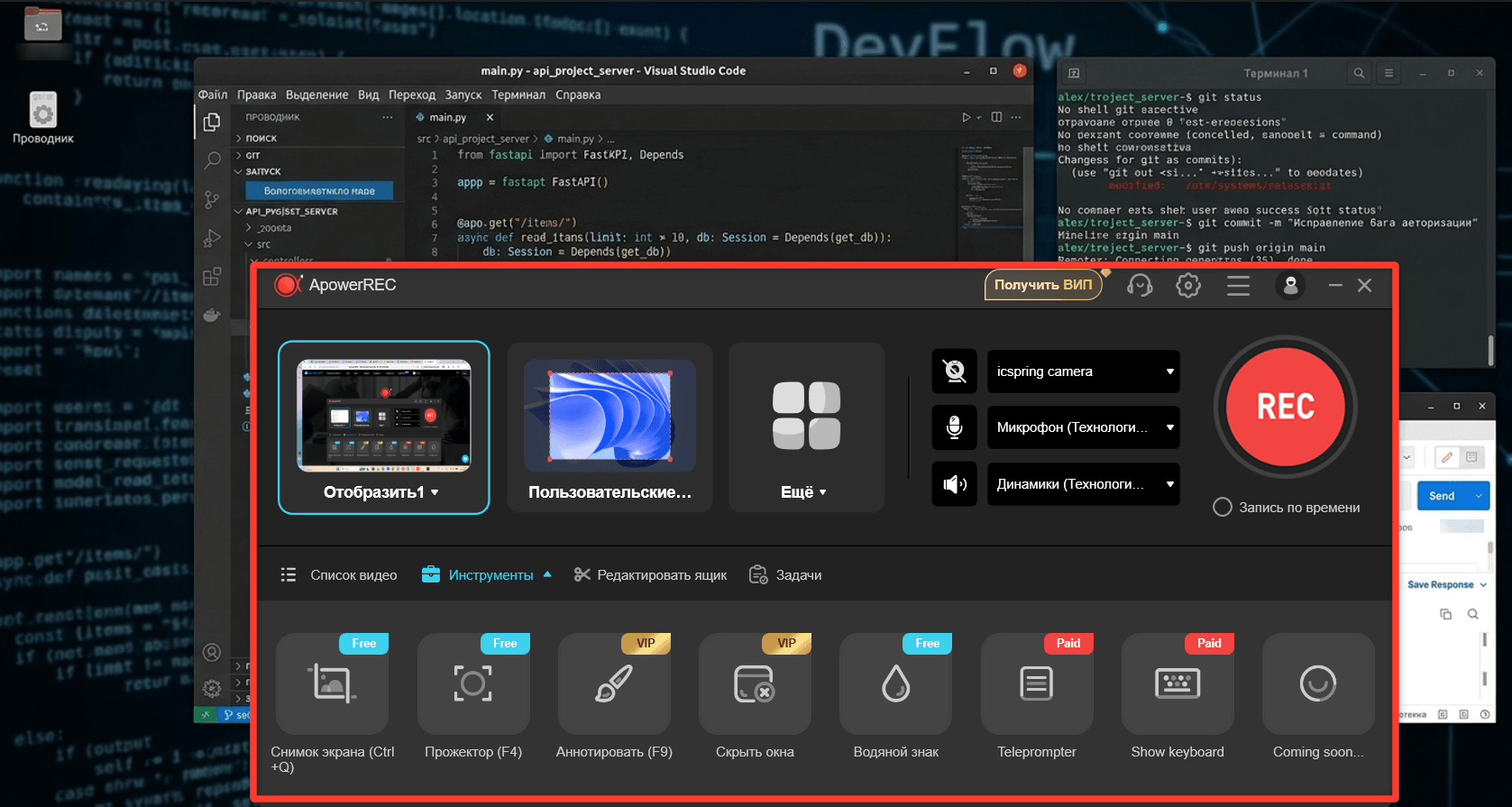Open ApowerREC settings gear

click(x=1188, y=286)
